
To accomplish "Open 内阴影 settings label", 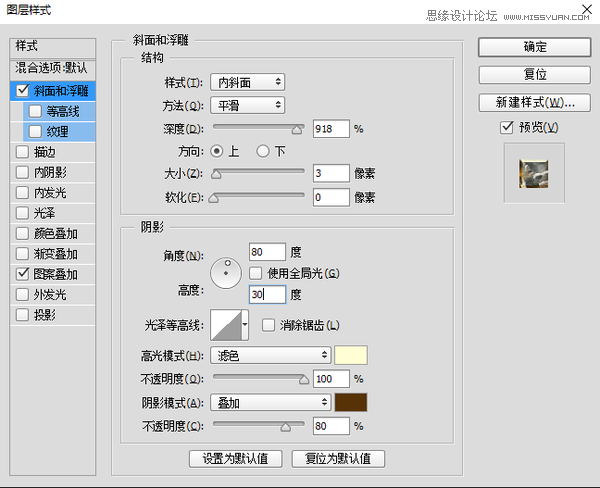I will tap(50, 172).
